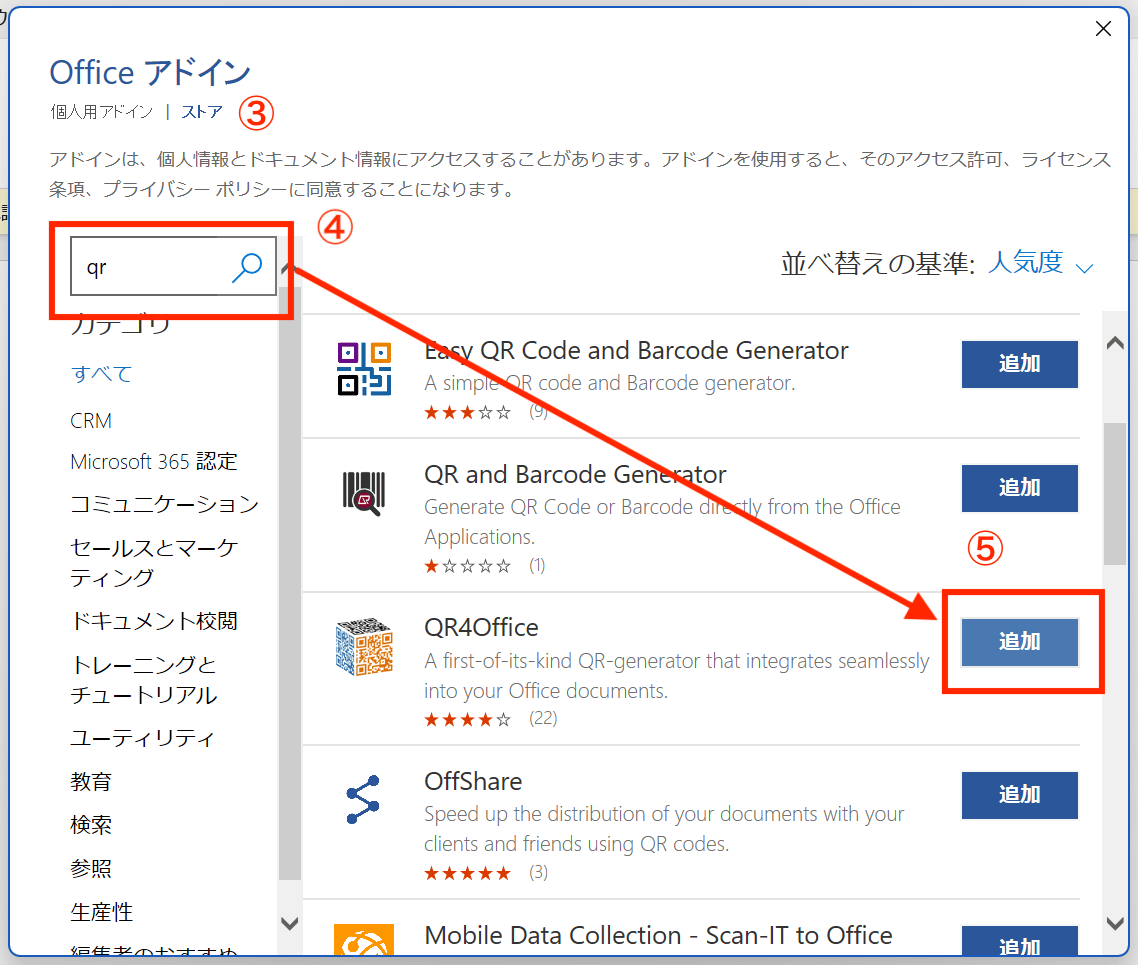1138x965 pixels.
Task: Click the OffShare five-star rating
Action: [467, 872]
